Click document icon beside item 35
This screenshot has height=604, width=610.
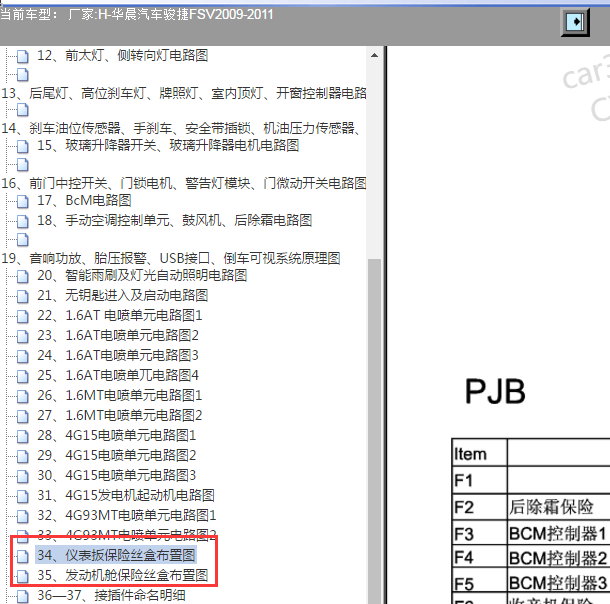click(23, 576)
